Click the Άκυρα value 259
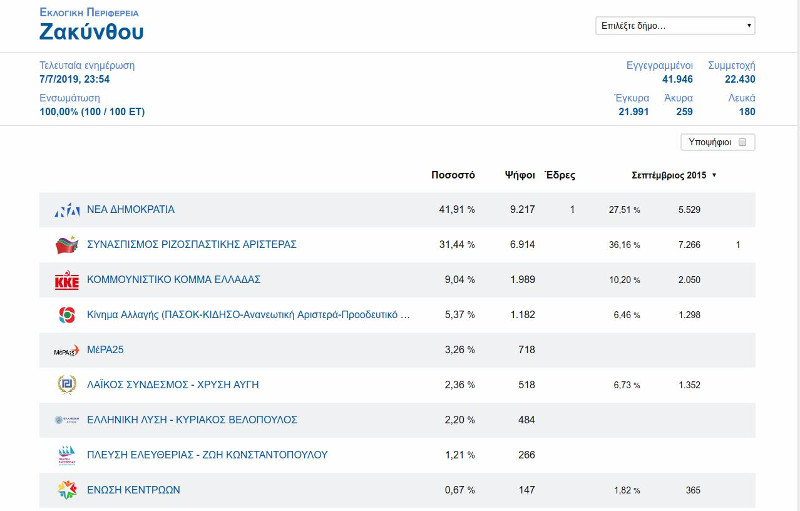 [x=685, y=112]
